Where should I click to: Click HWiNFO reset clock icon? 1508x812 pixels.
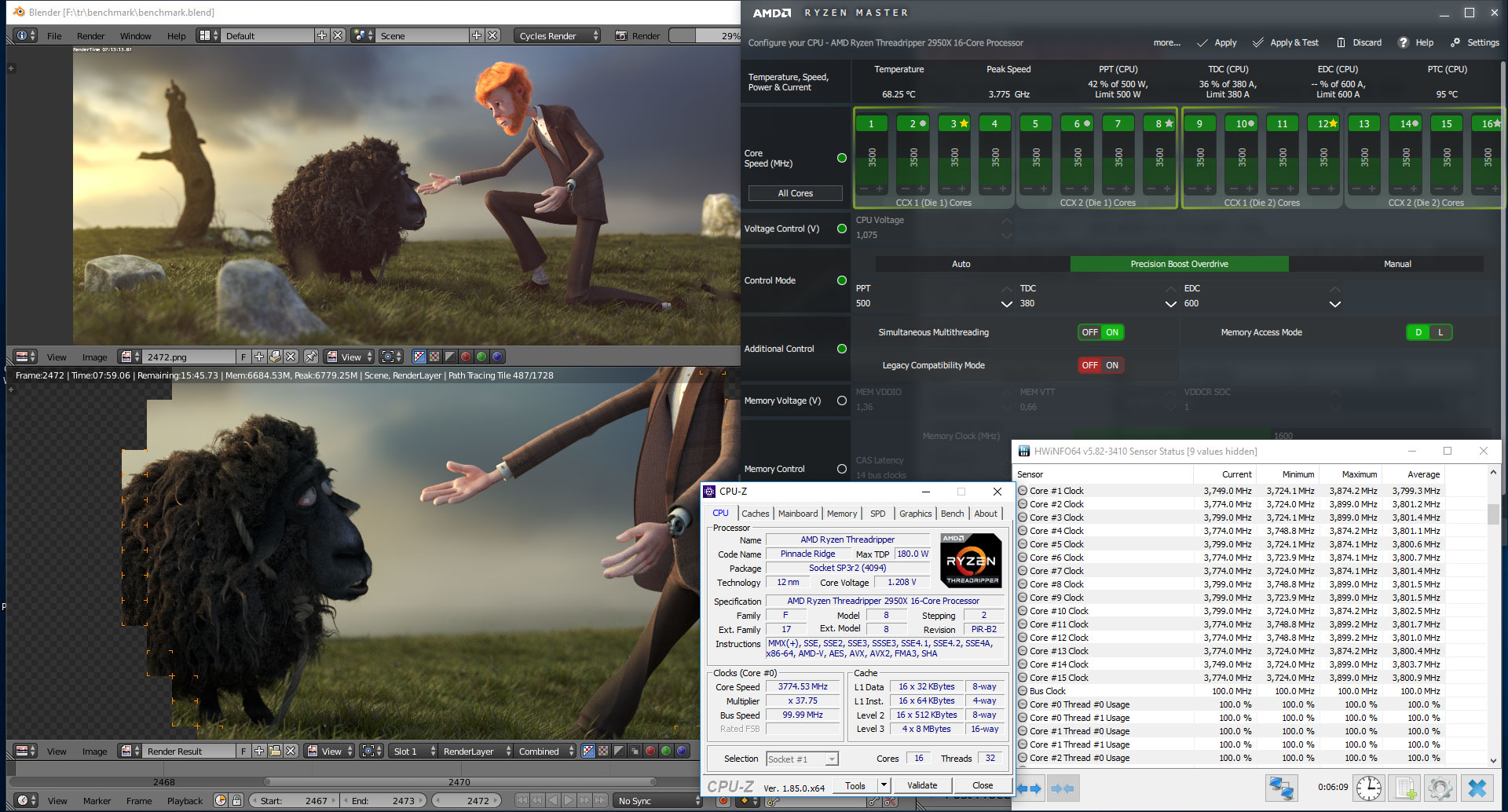tap(1369, 788)
